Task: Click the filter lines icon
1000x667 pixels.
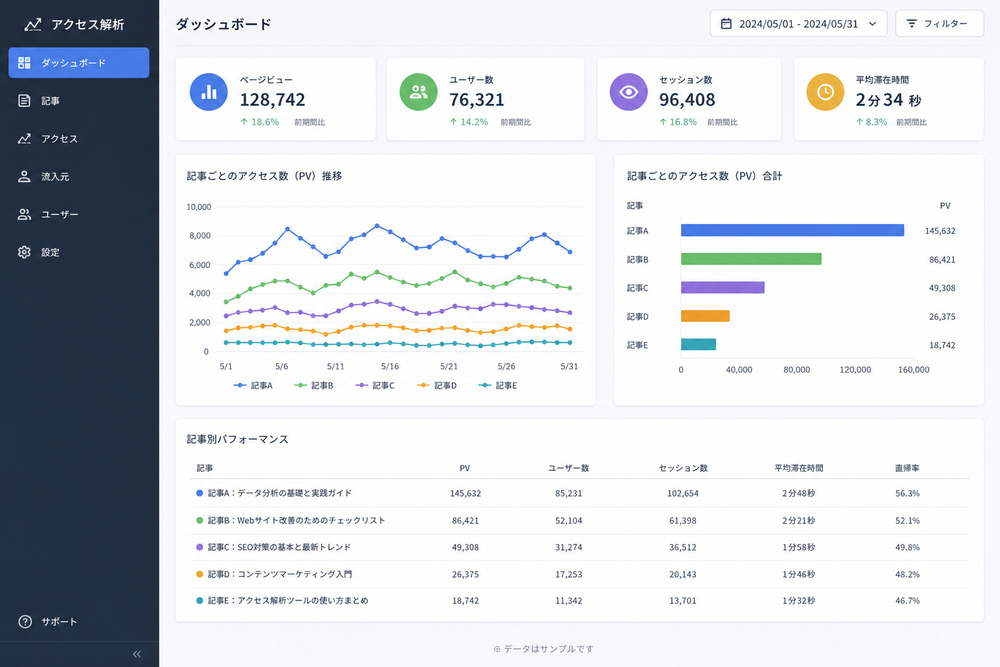Action: click(912, 24)
